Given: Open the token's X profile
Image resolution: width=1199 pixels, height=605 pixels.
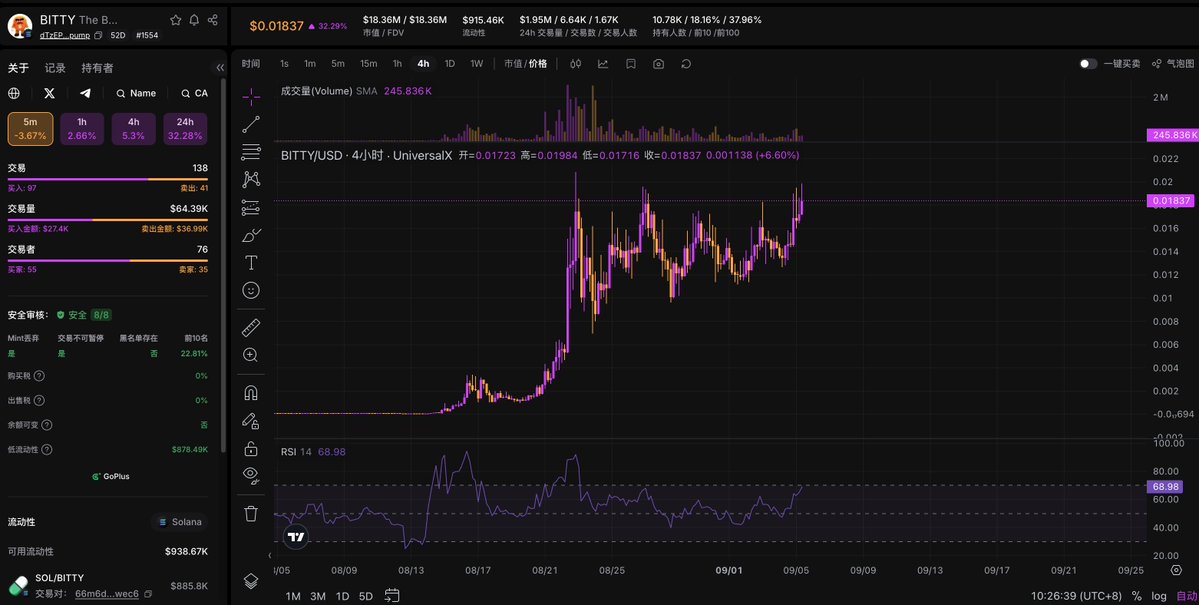Looking at the screenshot, I should (50, 93).
